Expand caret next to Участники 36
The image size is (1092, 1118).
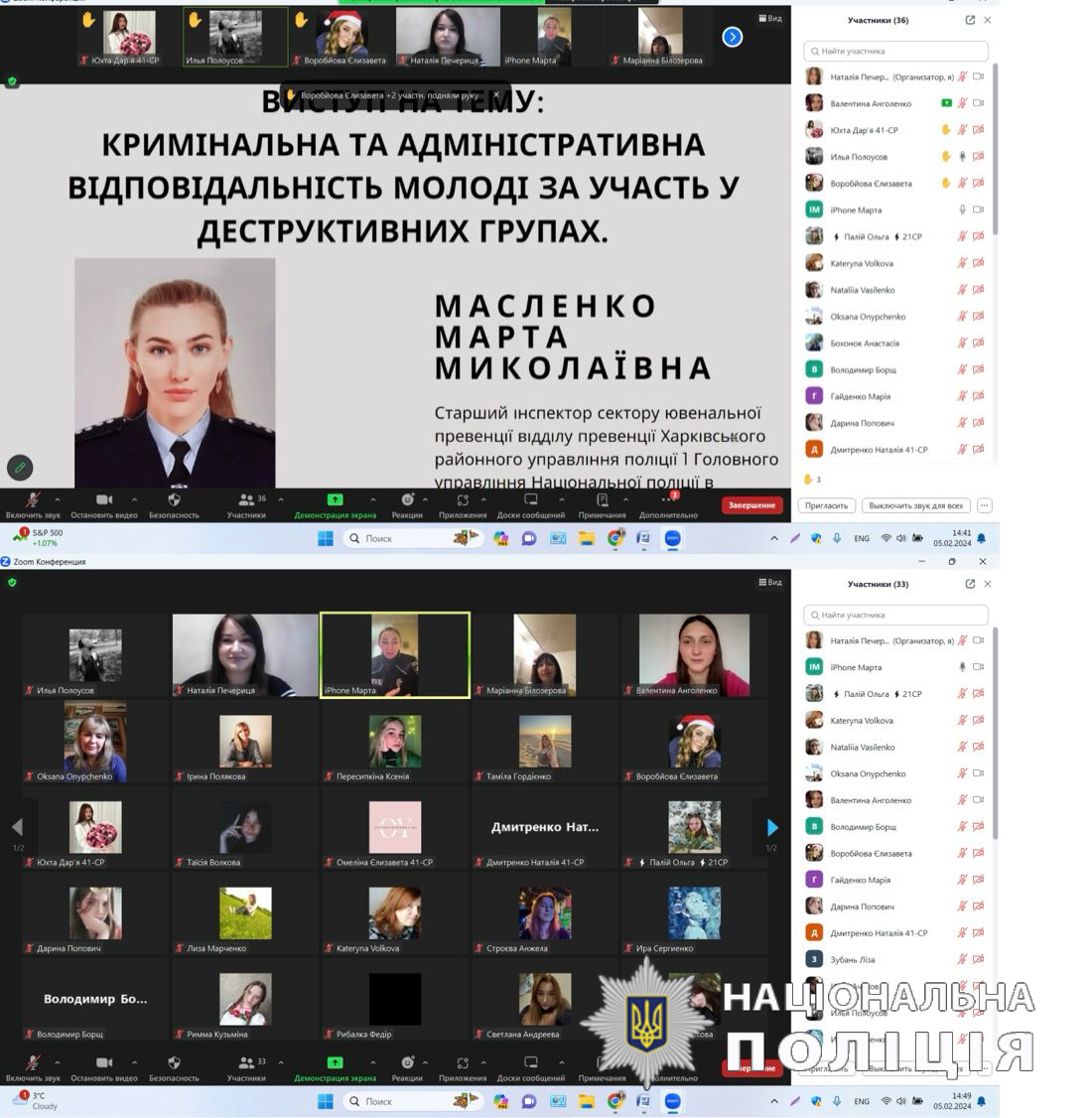[x=281, y=499]
